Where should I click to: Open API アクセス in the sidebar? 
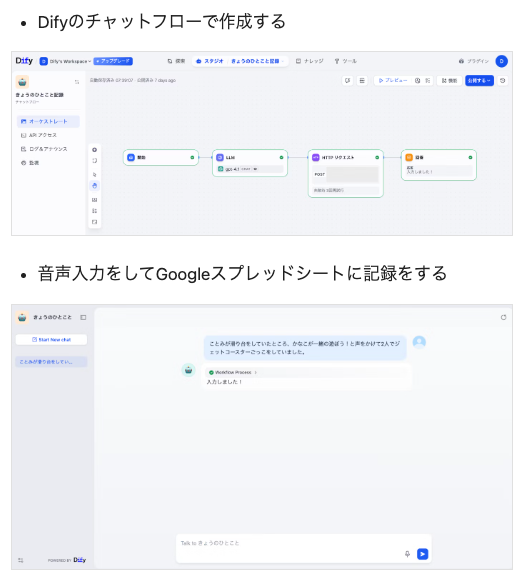39,135
